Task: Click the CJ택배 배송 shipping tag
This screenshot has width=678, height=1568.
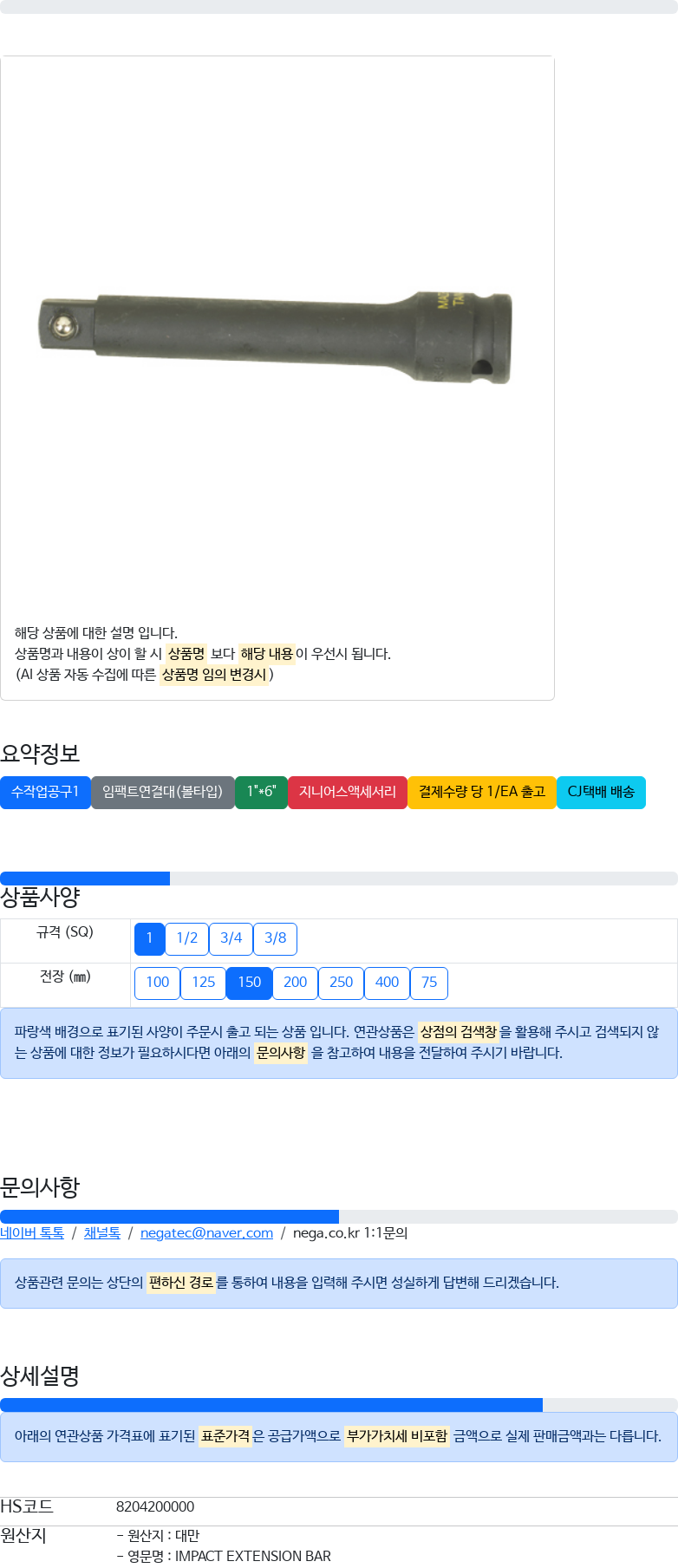Action: (x=601, y=792)
